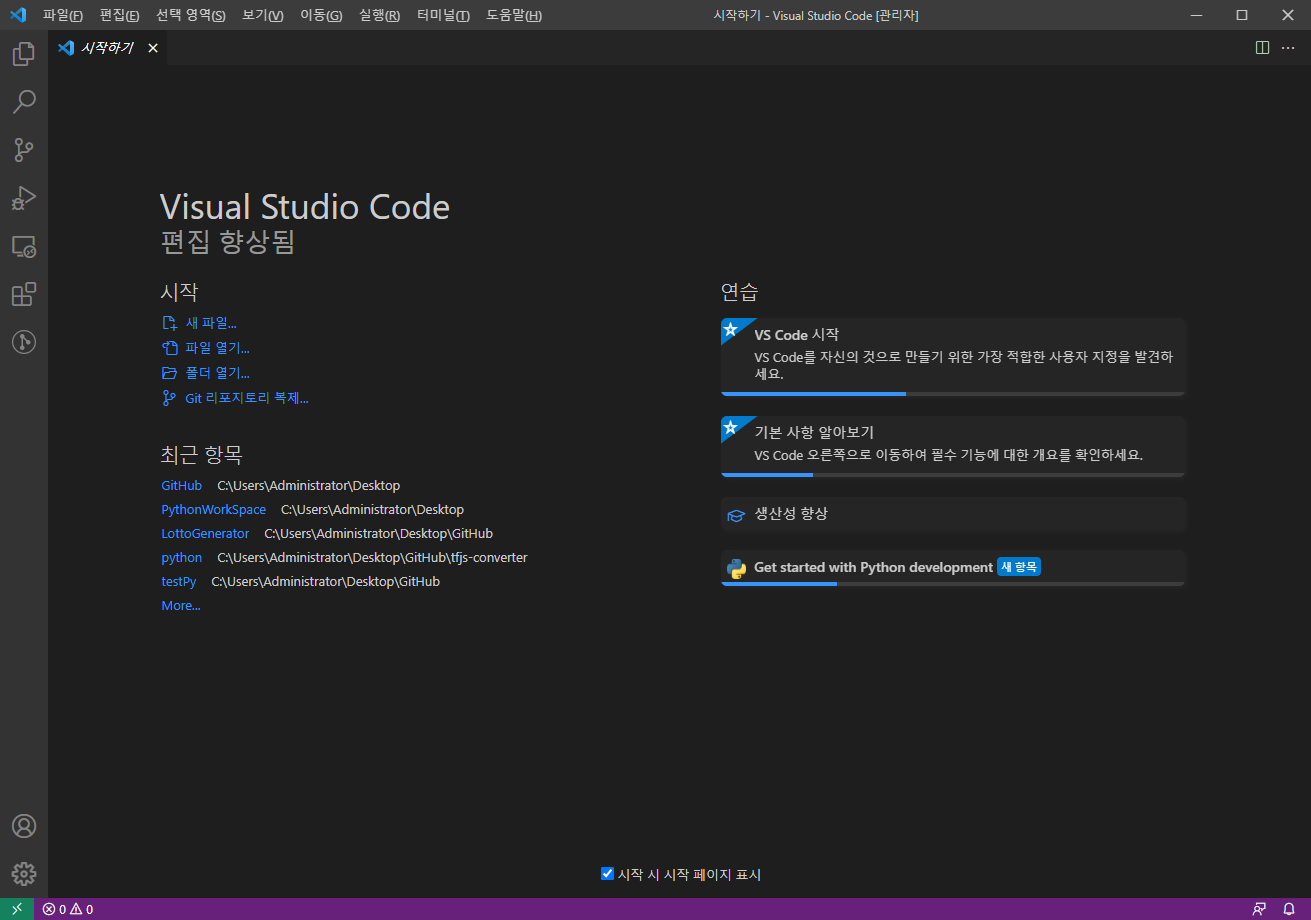Open the VS Code 시작 walkthrough card
This screenshot has height=920, width=1311.
pos(953,357)
